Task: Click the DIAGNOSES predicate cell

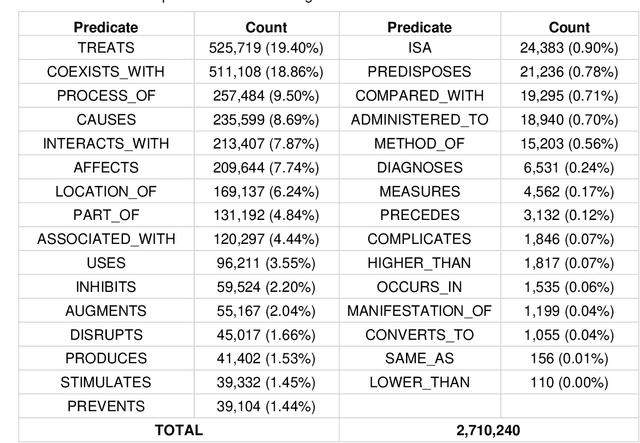Action: pyautogui.click(x=419, y=167)
